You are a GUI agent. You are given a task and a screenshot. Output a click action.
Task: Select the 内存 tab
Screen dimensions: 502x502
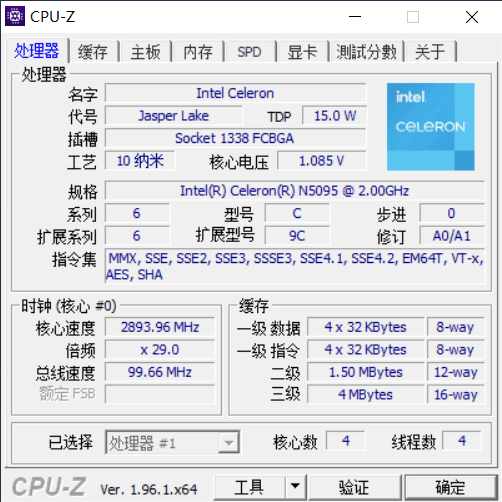pos(198,52)
